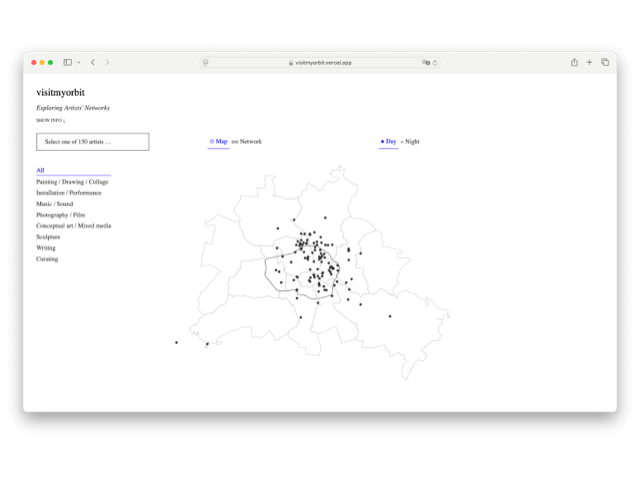Click the visitmyorbit.vercel.app address bar
Screen dimensions: 640x480
point(320,62)
